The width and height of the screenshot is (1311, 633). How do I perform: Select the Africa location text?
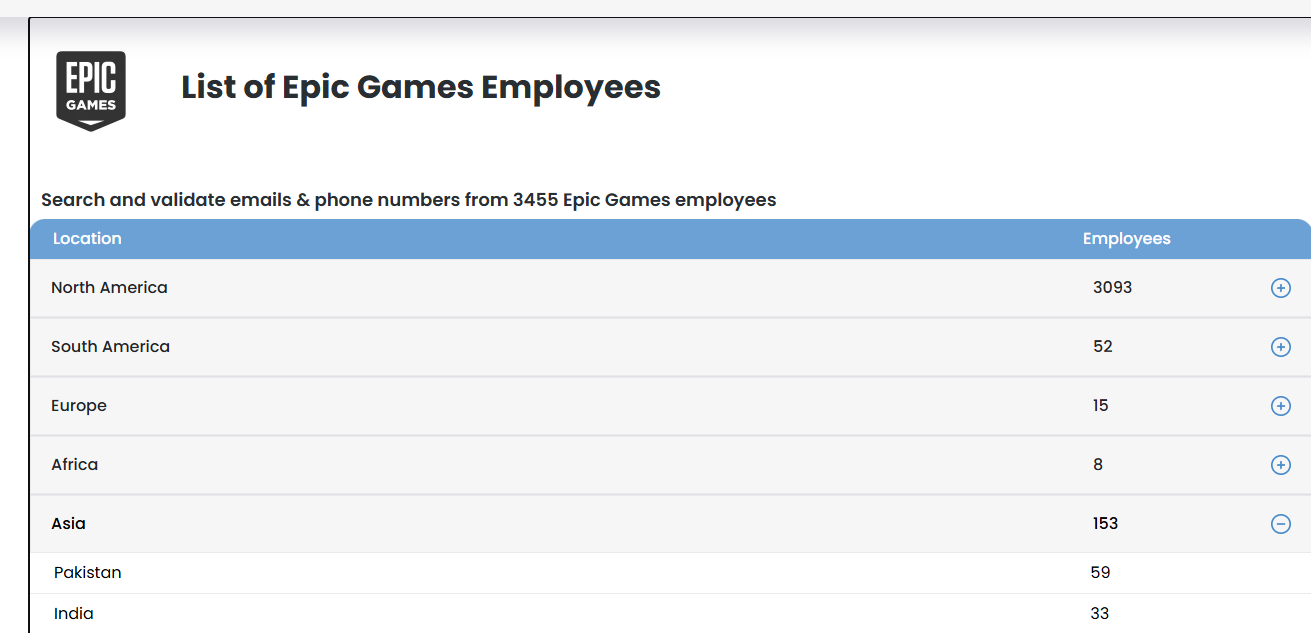pyautogui.click(x=74, y=464)
